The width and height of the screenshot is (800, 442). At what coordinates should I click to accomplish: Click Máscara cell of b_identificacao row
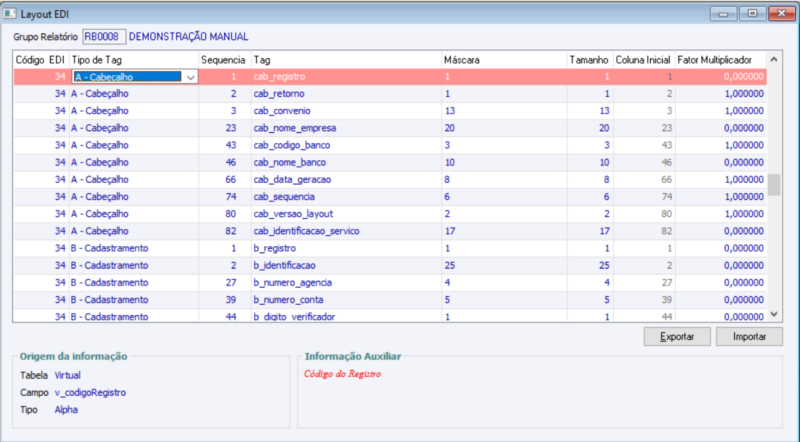pyautogui.click(x=504, y=265)
